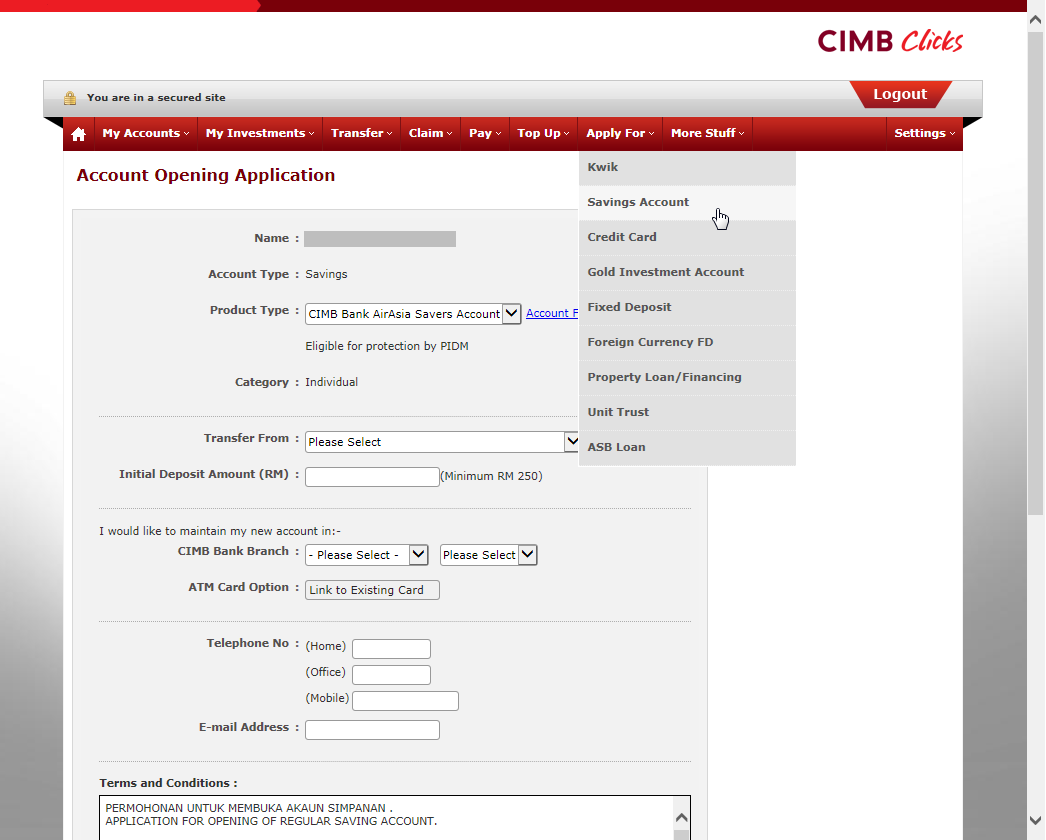Focus the Mobile telephone number field
The image size is (1046, 840).
click(x=406, y=701)
